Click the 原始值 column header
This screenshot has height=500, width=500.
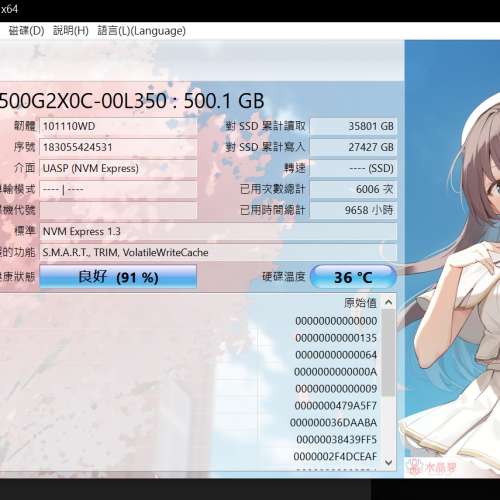coord(360,303)
